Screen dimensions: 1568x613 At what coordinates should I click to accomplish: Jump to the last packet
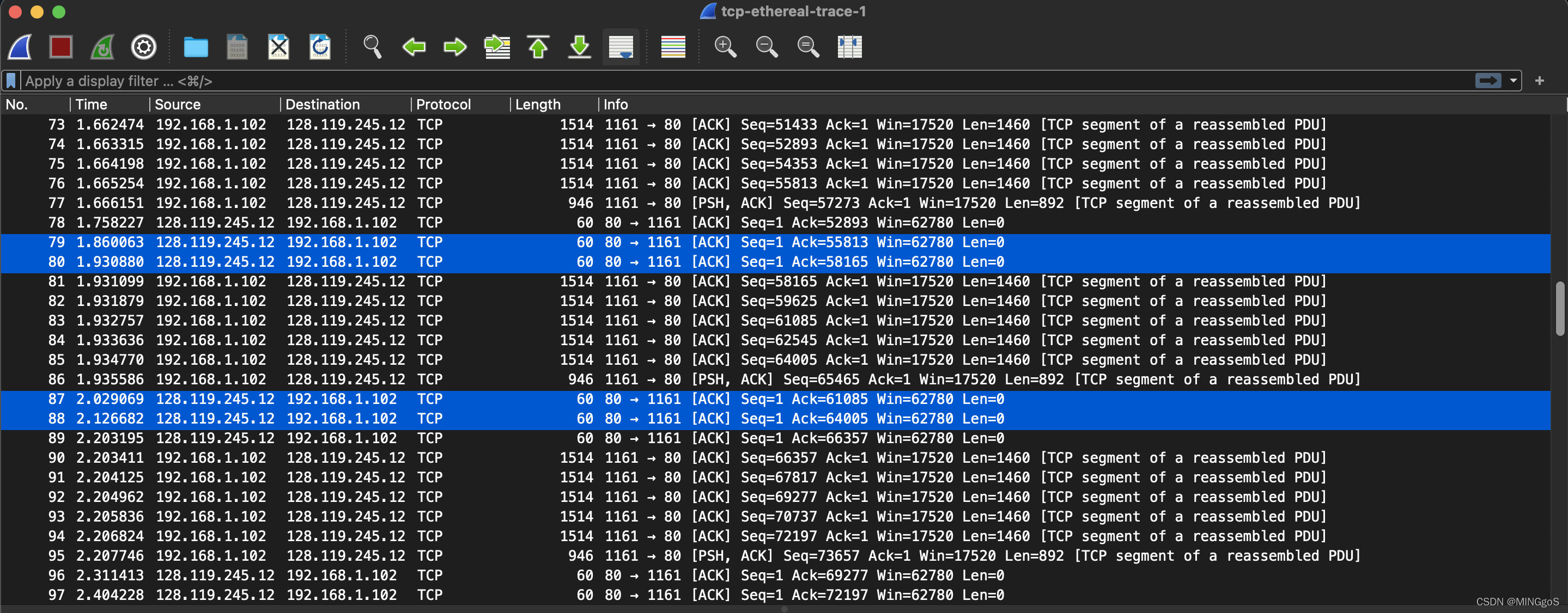(x=580, y=47)
